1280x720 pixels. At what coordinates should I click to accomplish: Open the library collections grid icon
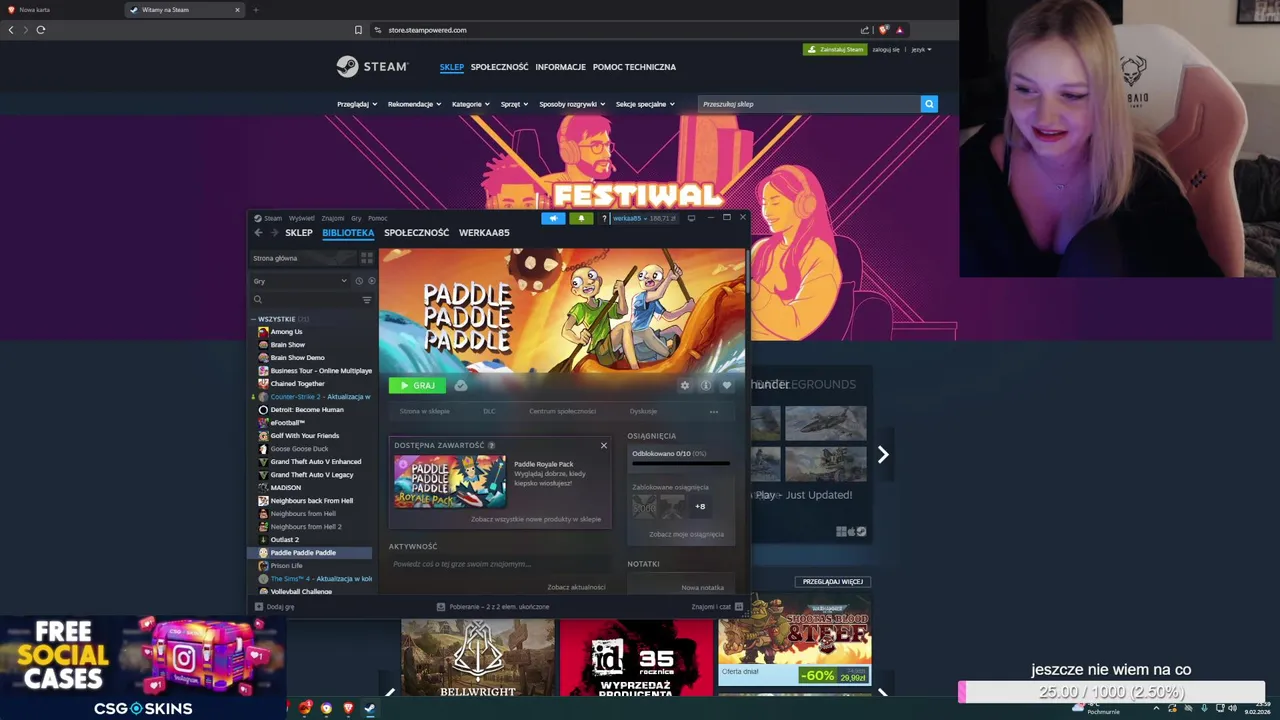(366, 258)
